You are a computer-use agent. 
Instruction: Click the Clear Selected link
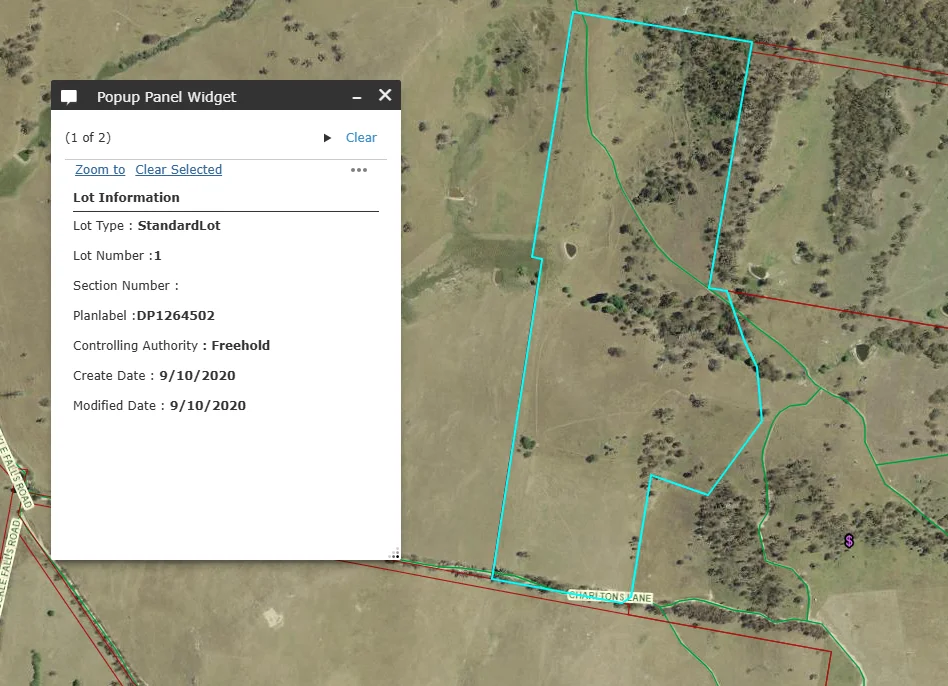(178, 169)
